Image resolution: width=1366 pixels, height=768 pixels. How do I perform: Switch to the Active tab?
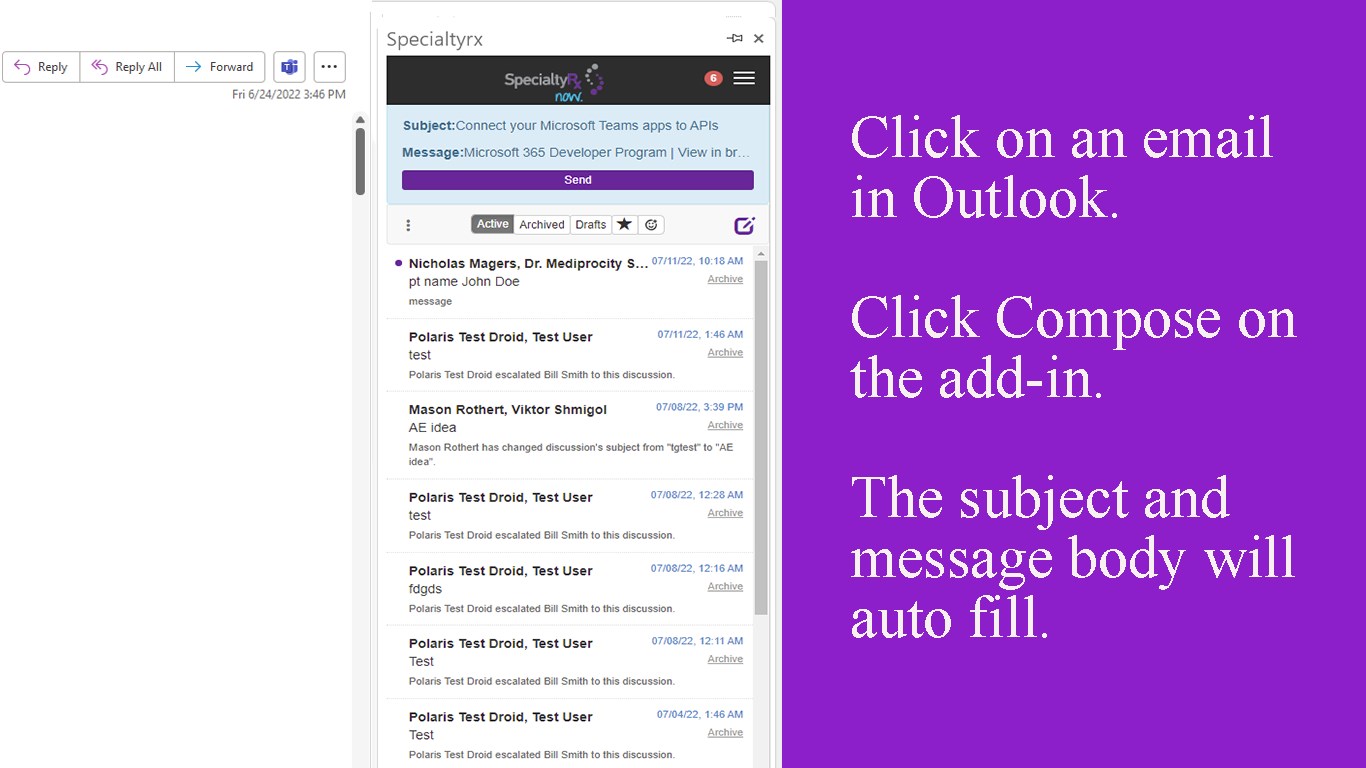pyautogui.click(x=493, y=224)
